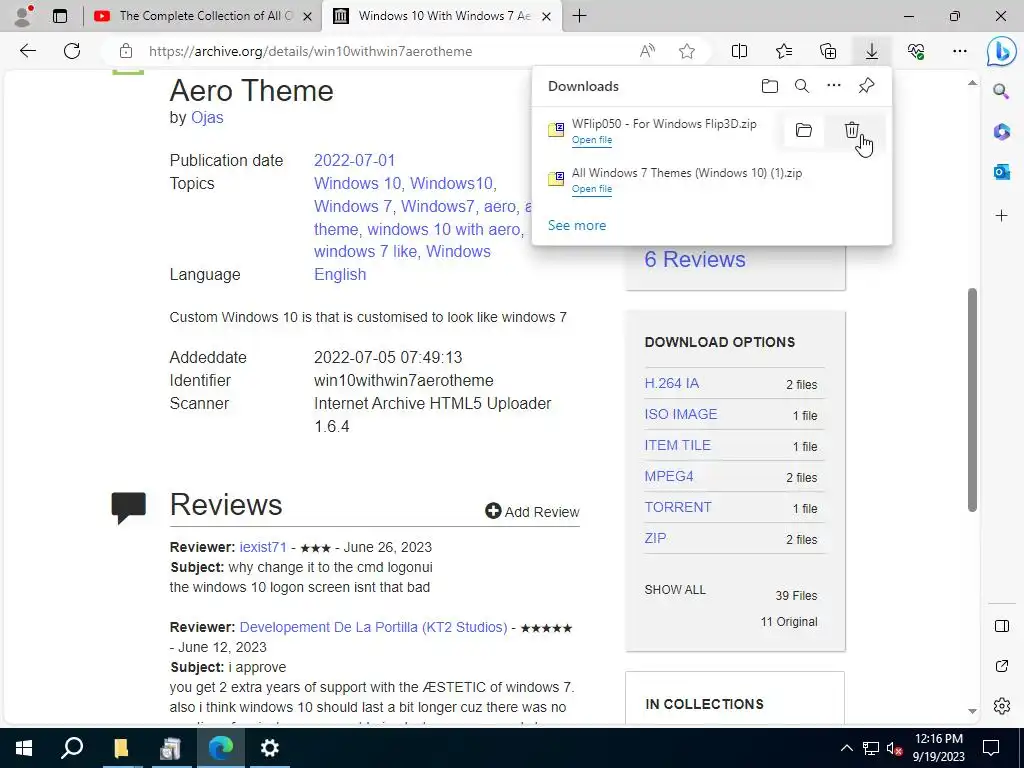Image resolution: width=1024 pixels, height=768 pixels.
Task: Open sidebar settings gear
Action: (x=1001, y=706)
